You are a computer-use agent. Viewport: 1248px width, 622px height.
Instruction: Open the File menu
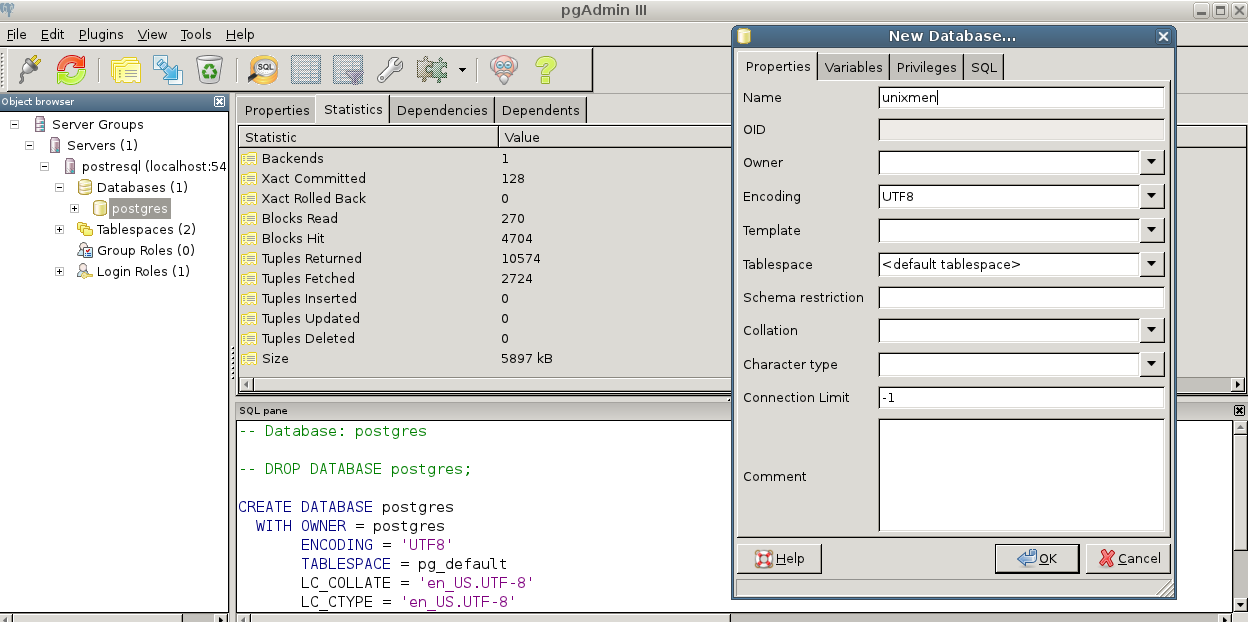pos(17,34)
